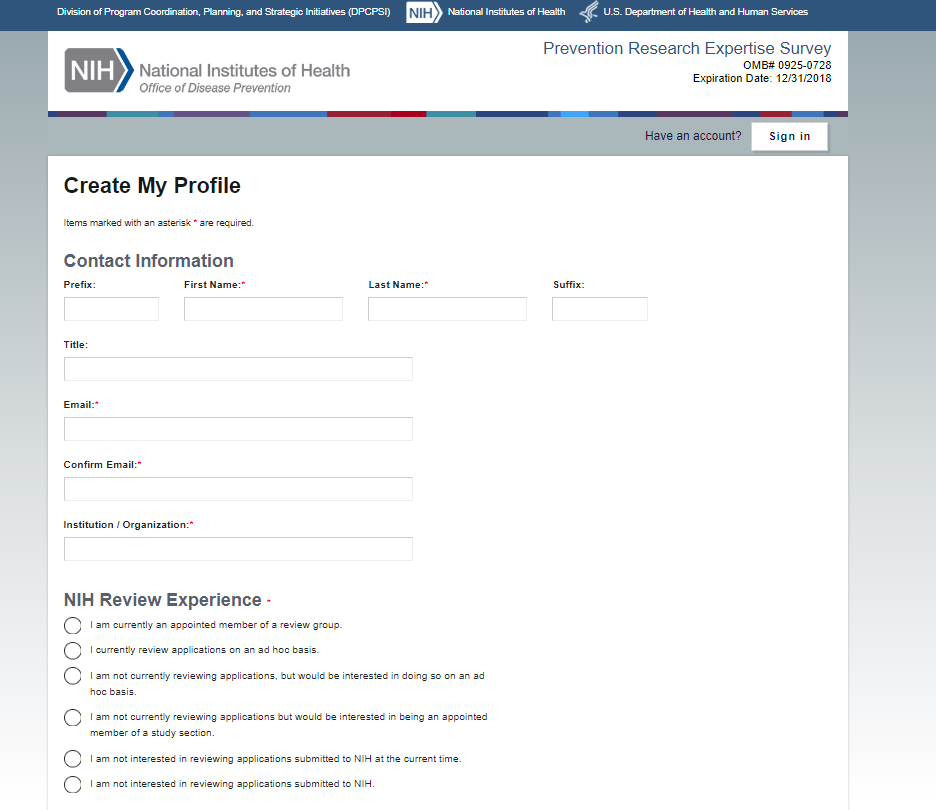Select 'currently an appointed member of a review group'
This screenshot has width=936, height=810.
(73, 626)
